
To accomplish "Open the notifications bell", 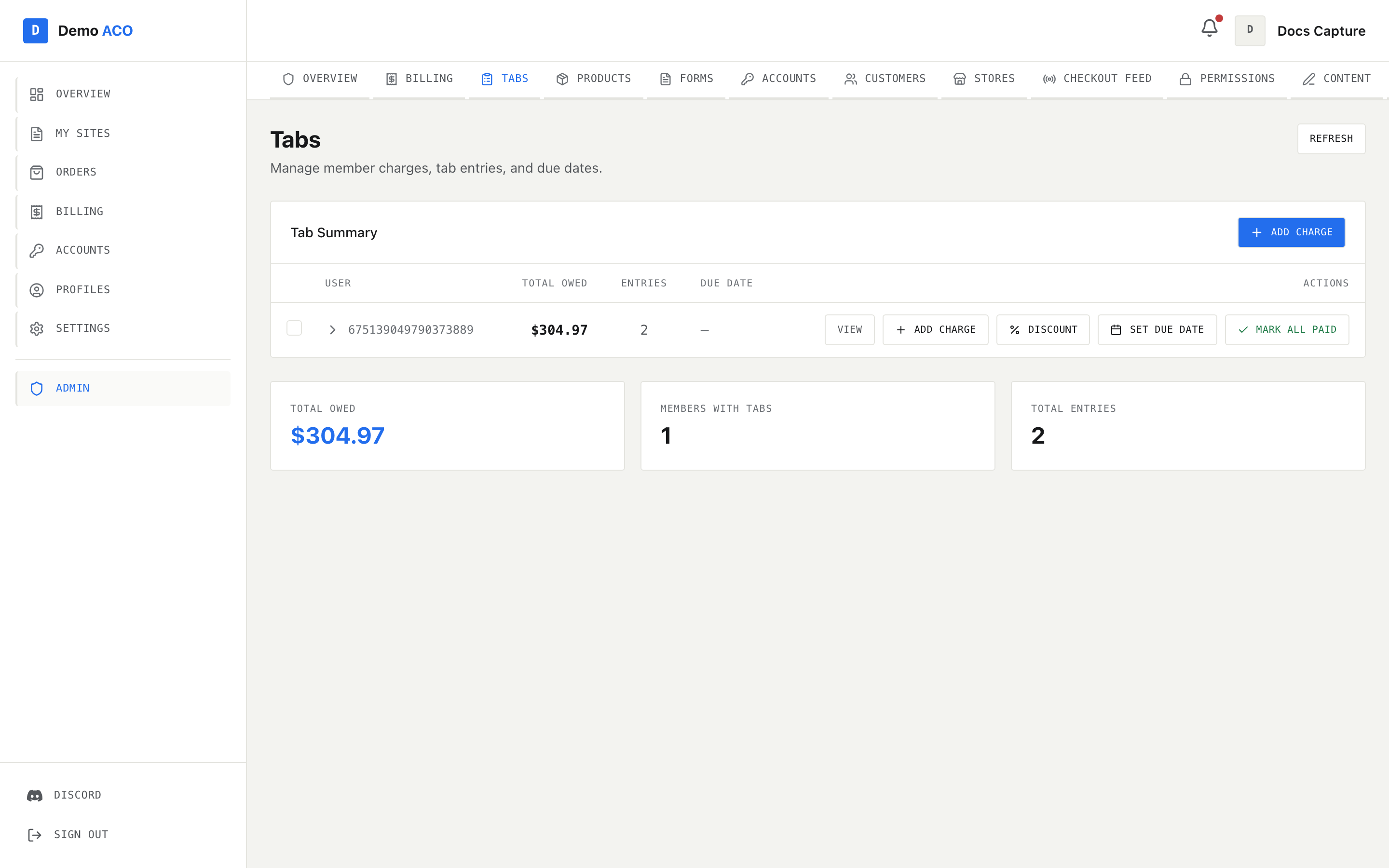I will point(1209,28).
